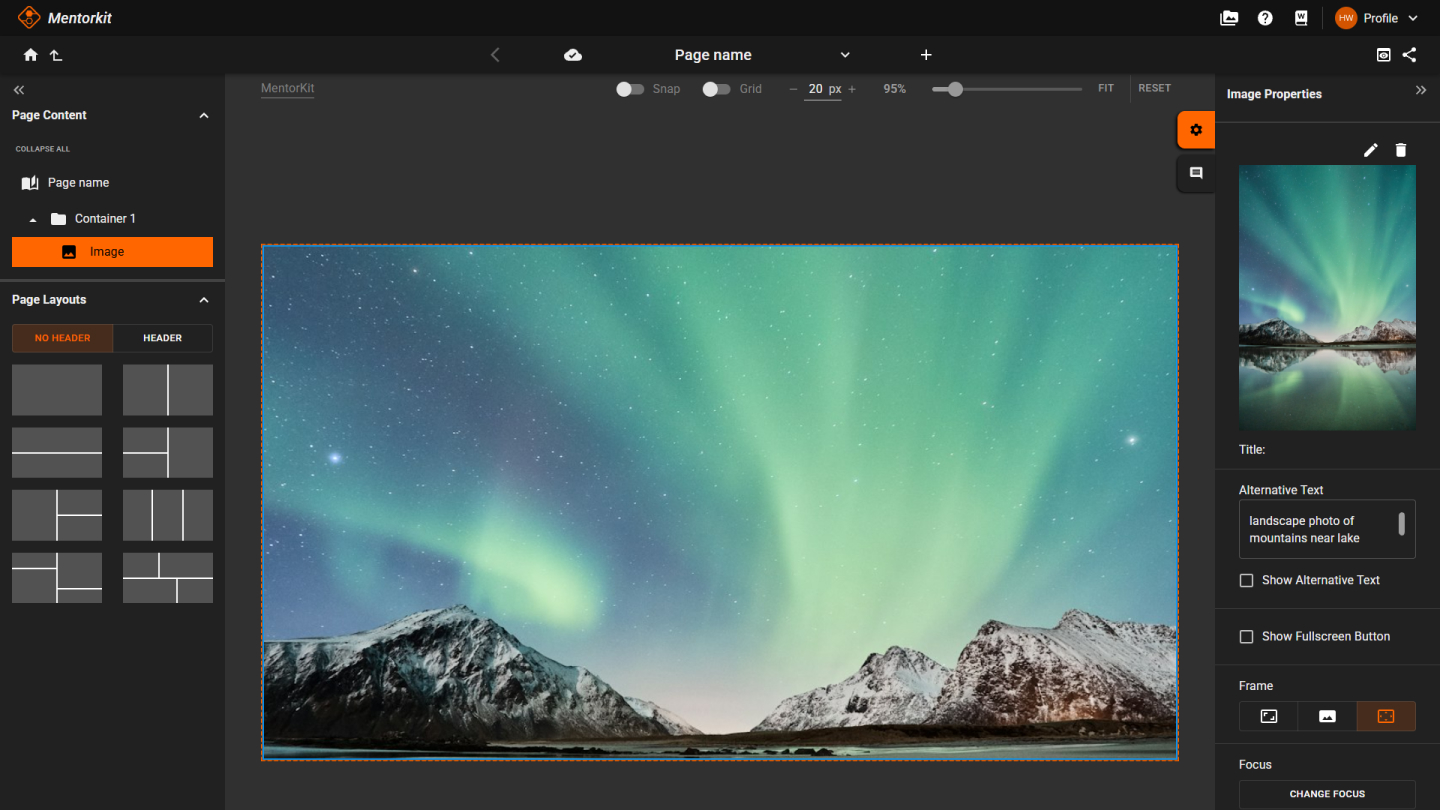Screen dimensions: 1440x810
Task: Click the share icon
Action: (1409, 55)
